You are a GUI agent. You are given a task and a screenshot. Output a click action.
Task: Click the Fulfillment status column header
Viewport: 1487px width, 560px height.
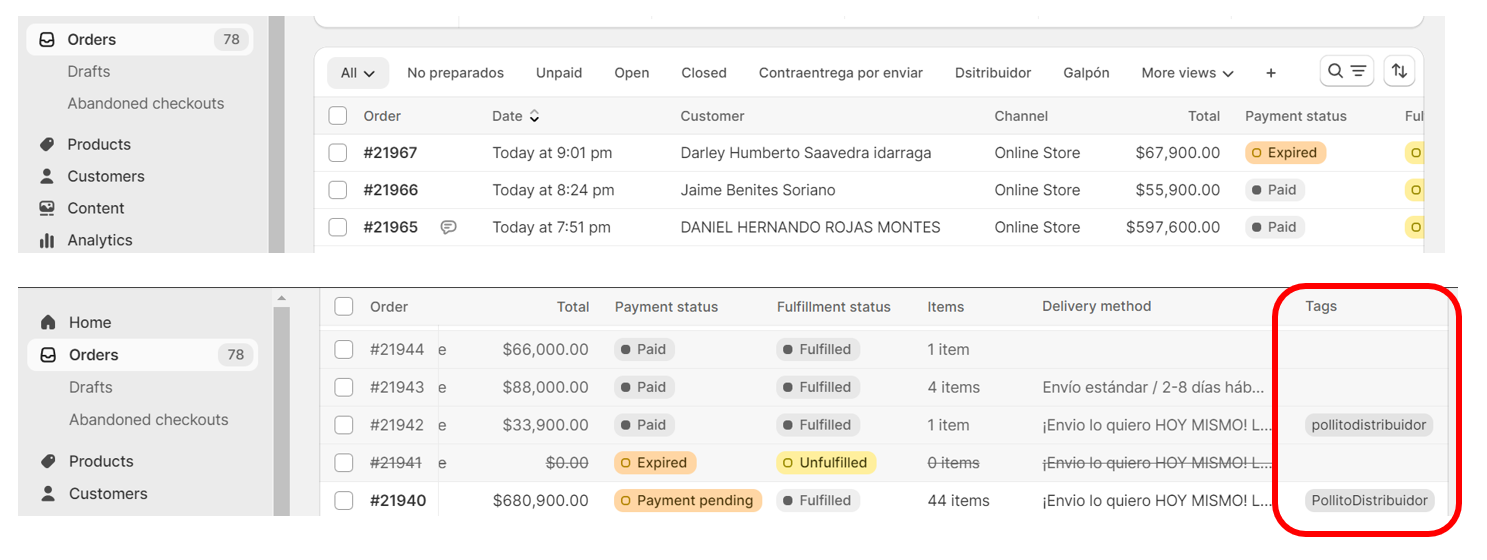point(834,307)
